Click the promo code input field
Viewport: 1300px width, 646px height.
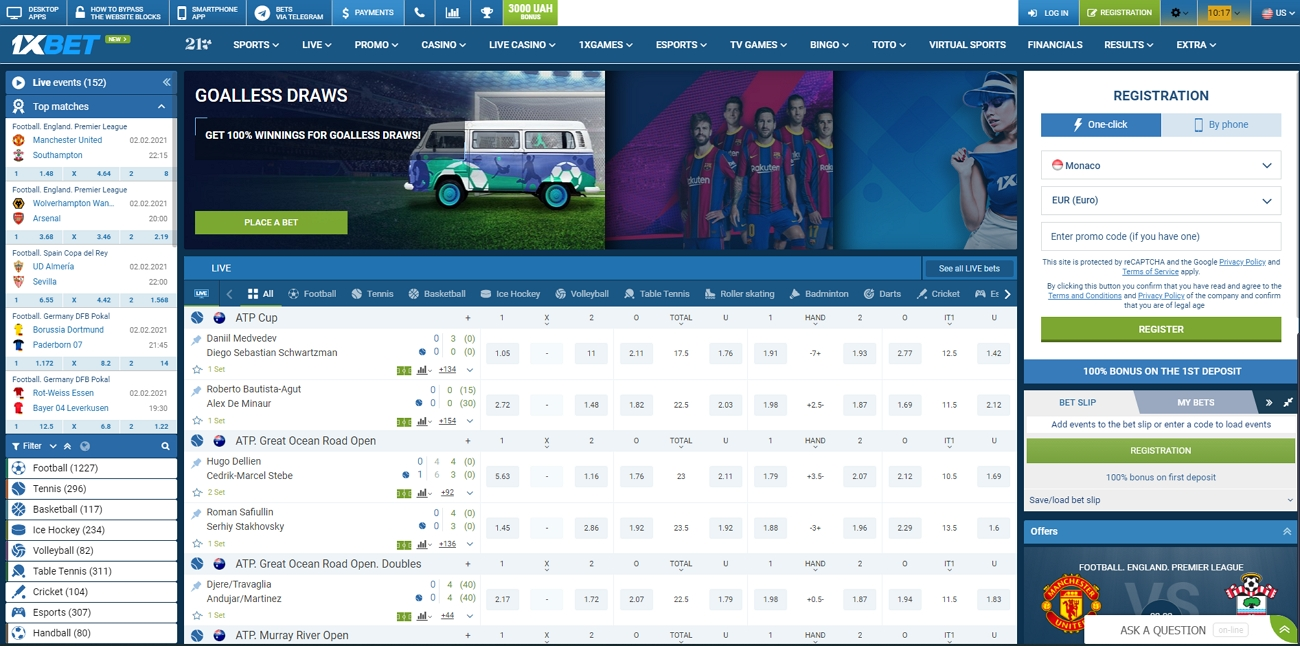coord(1161,236)
